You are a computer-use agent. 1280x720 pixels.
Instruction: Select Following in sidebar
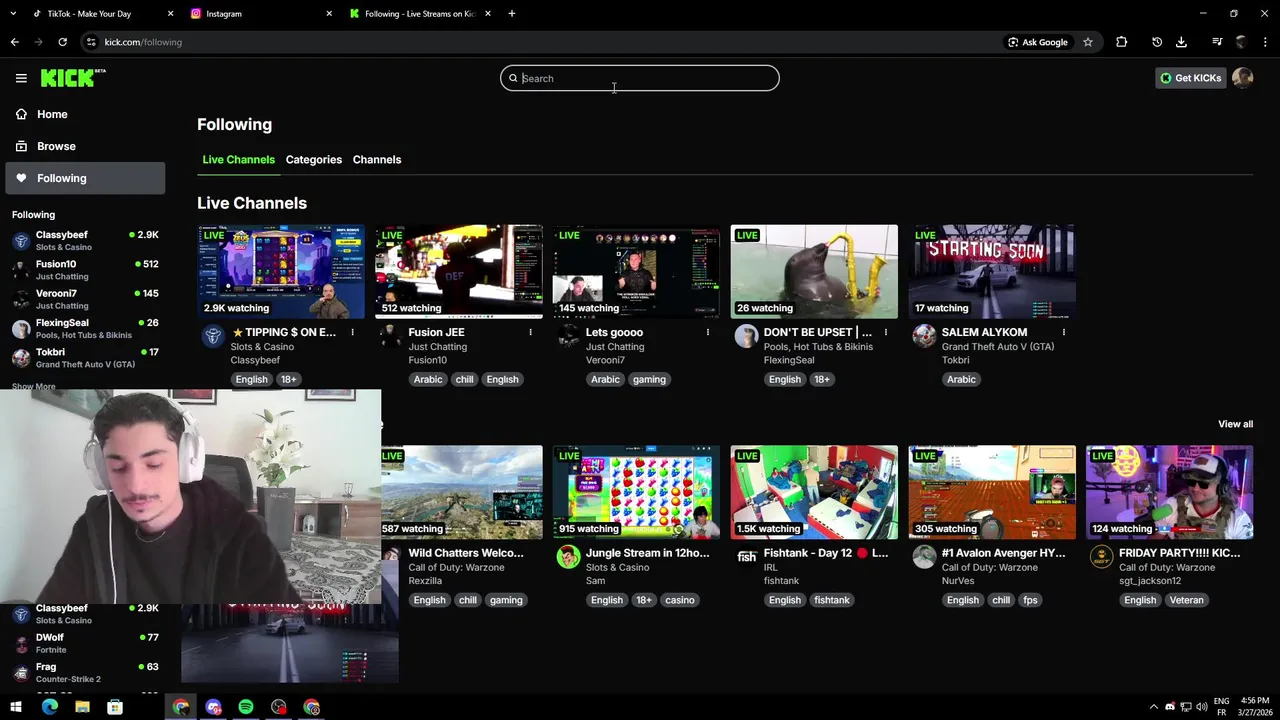pos(85,178)
